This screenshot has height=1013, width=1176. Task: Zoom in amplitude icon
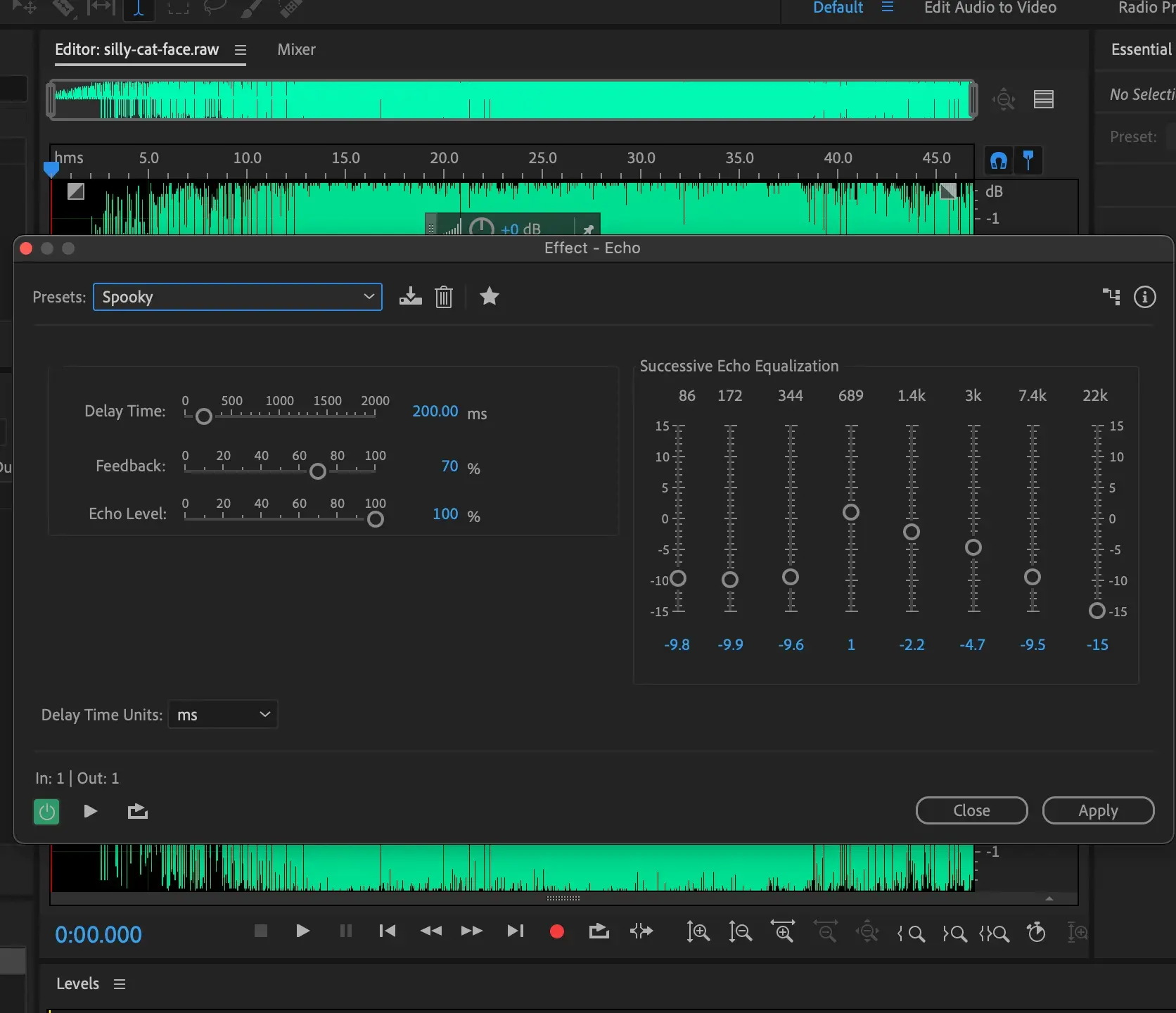point(698,932)
